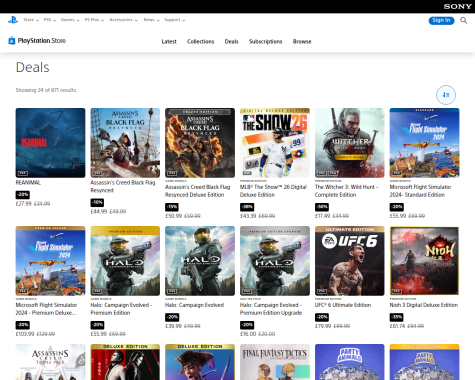Click the £27.99 REANIMAL price
Image resolution: width=475 pixels, height=380 pixels.
23,204
